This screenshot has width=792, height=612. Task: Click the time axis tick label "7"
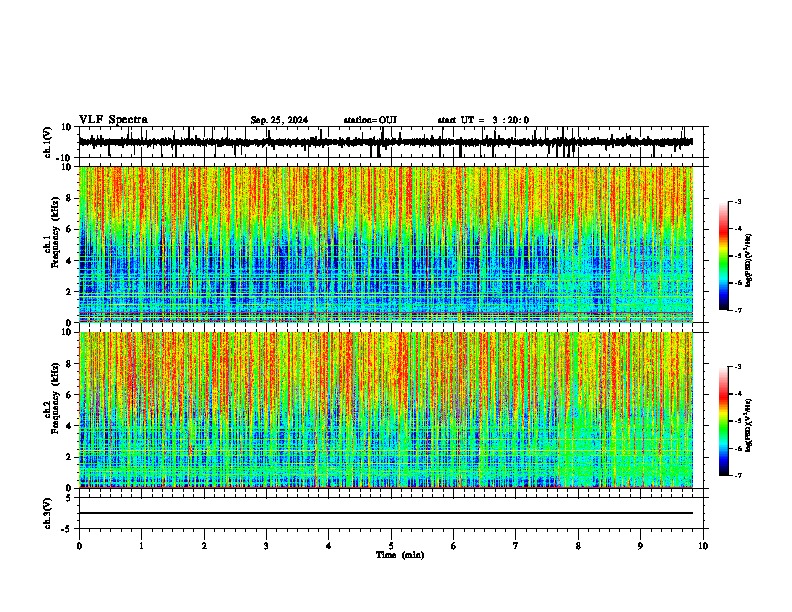click(x=516, y=546)
